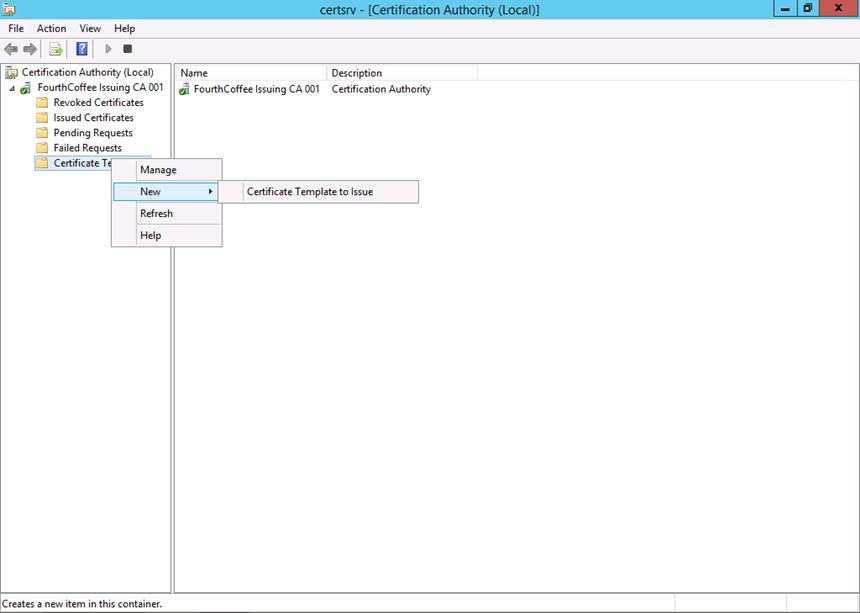860x613 pixels.
Task: Click Refresh in the context menu
Action: coord(156,214)
